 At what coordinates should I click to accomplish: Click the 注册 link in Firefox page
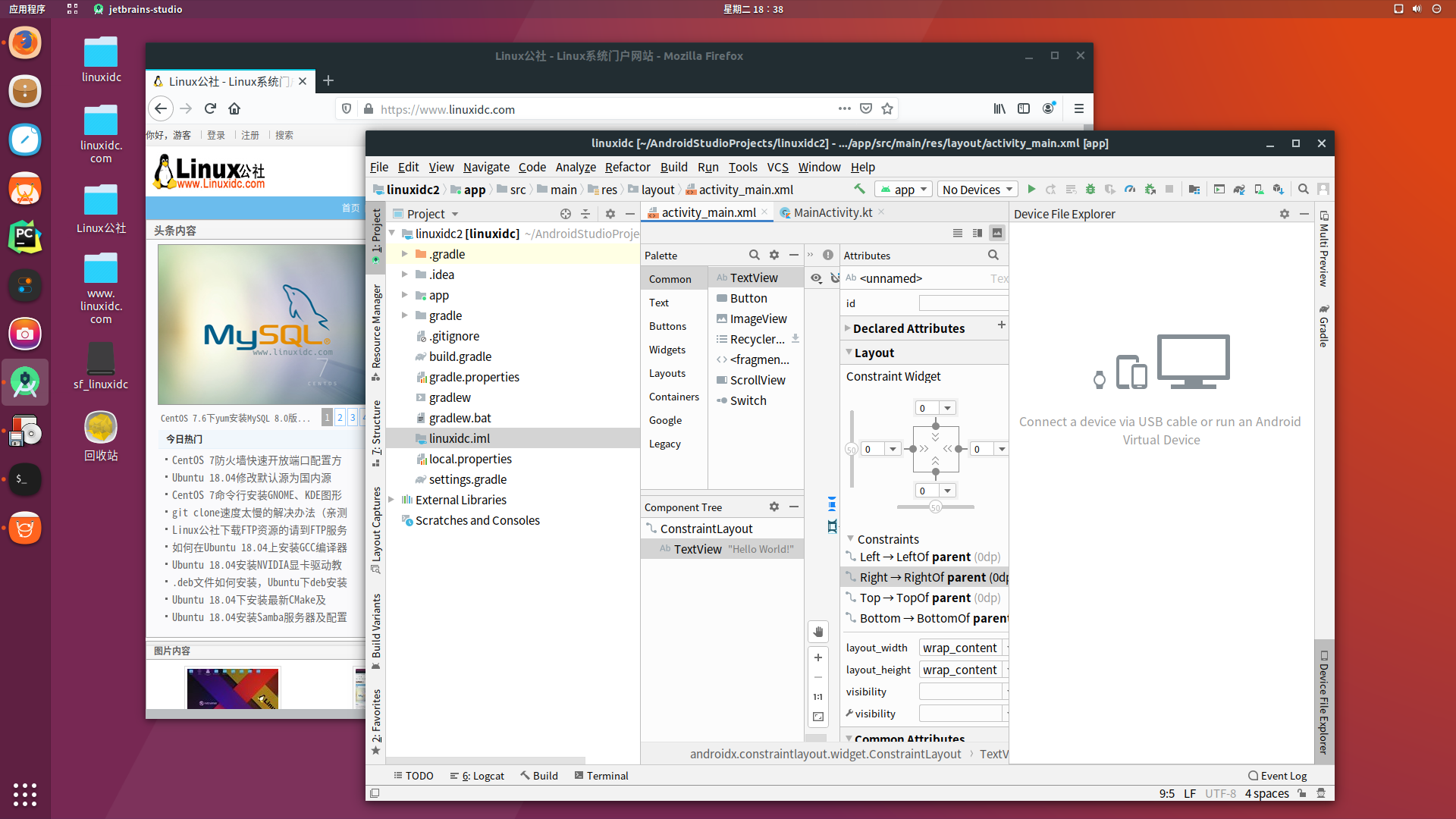[250, 135]
